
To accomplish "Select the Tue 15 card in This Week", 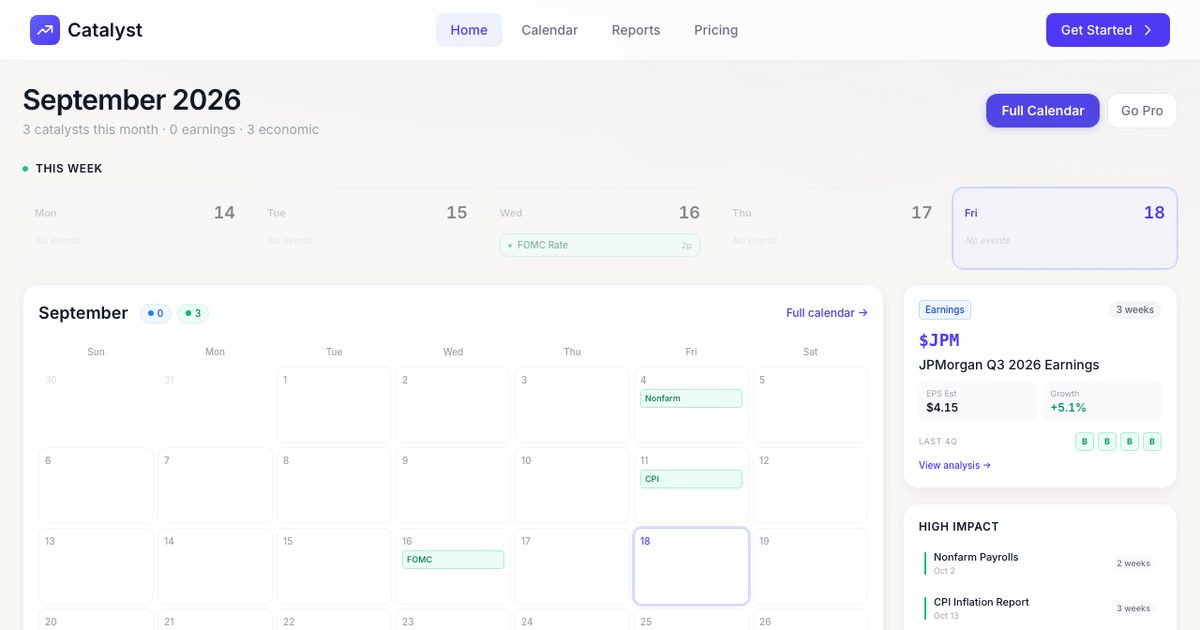I will coord(367,228).
